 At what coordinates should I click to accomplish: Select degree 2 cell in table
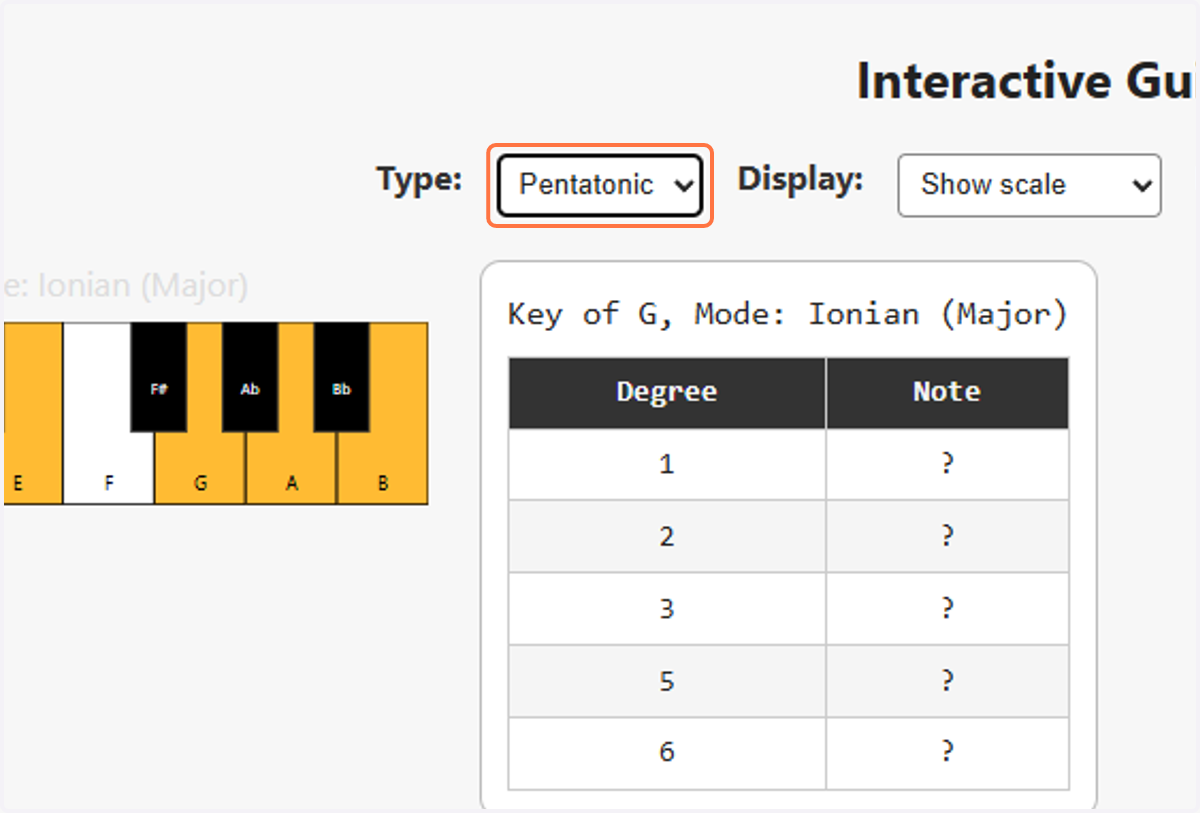tap(667, 536)
